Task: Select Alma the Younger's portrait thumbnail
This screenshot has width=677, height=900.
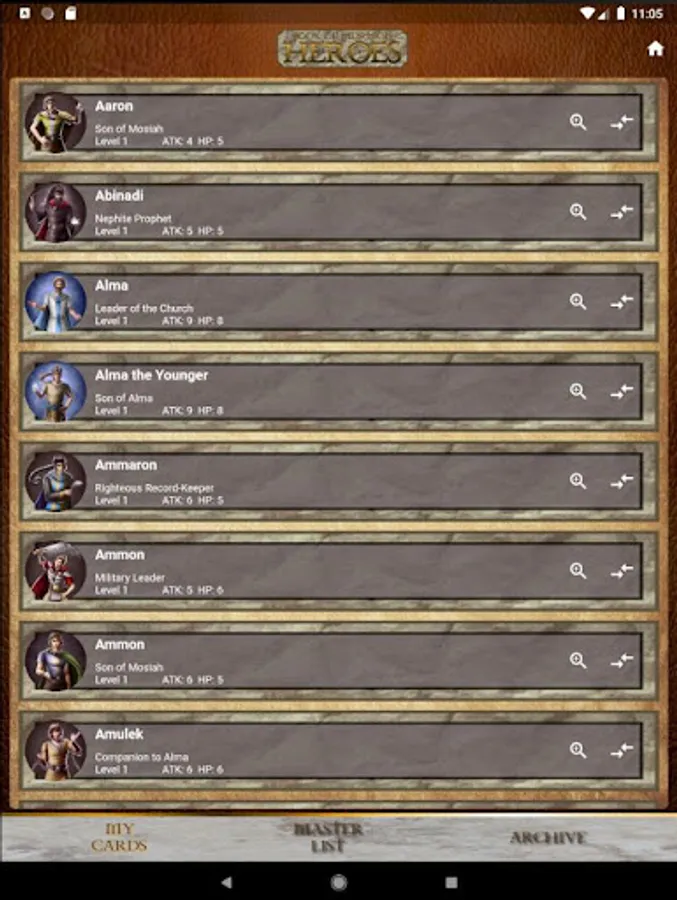Action: coord(56,391)
